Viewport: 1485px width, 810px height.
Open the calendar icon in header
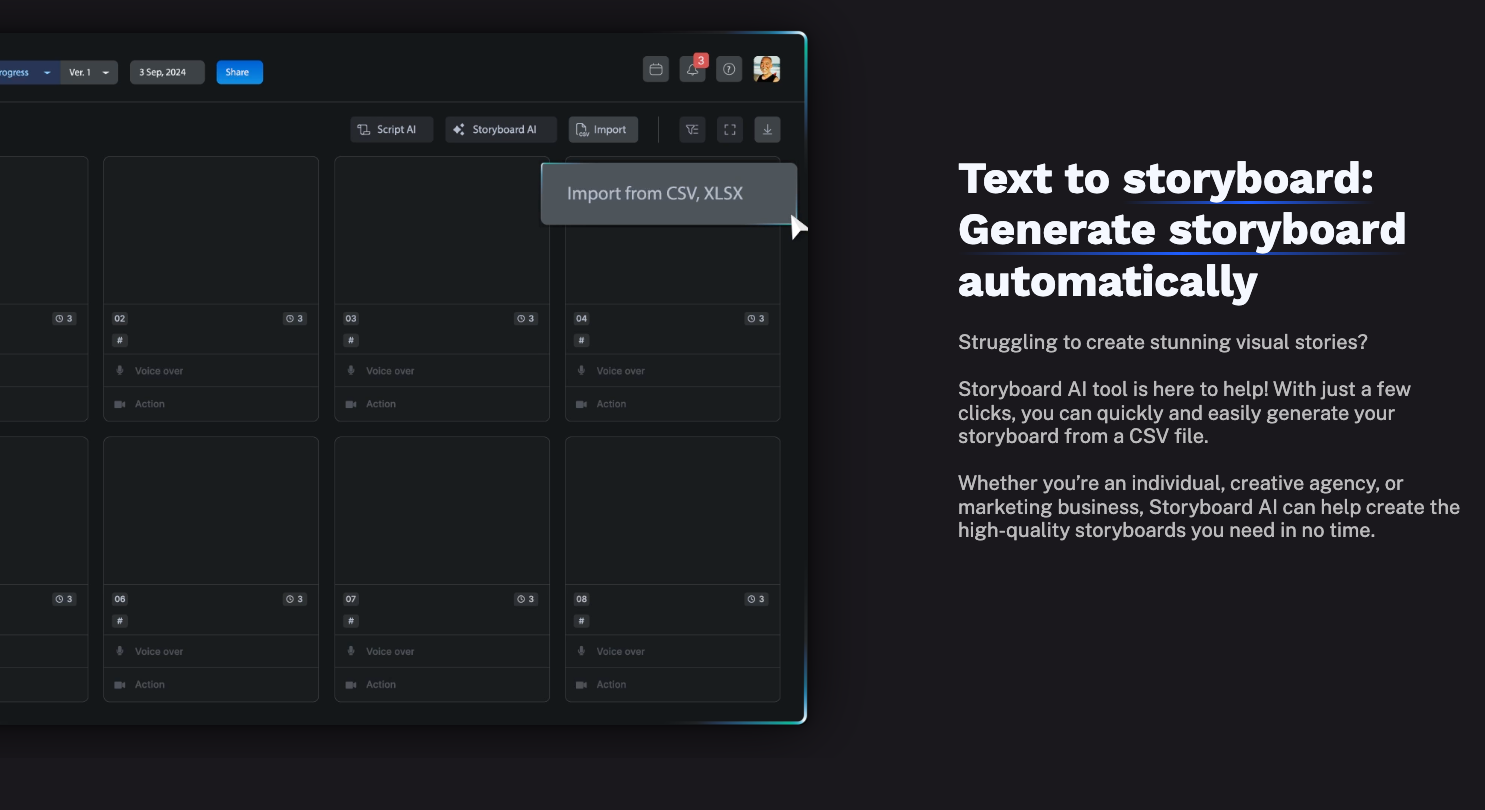click(x=656, y=70)
